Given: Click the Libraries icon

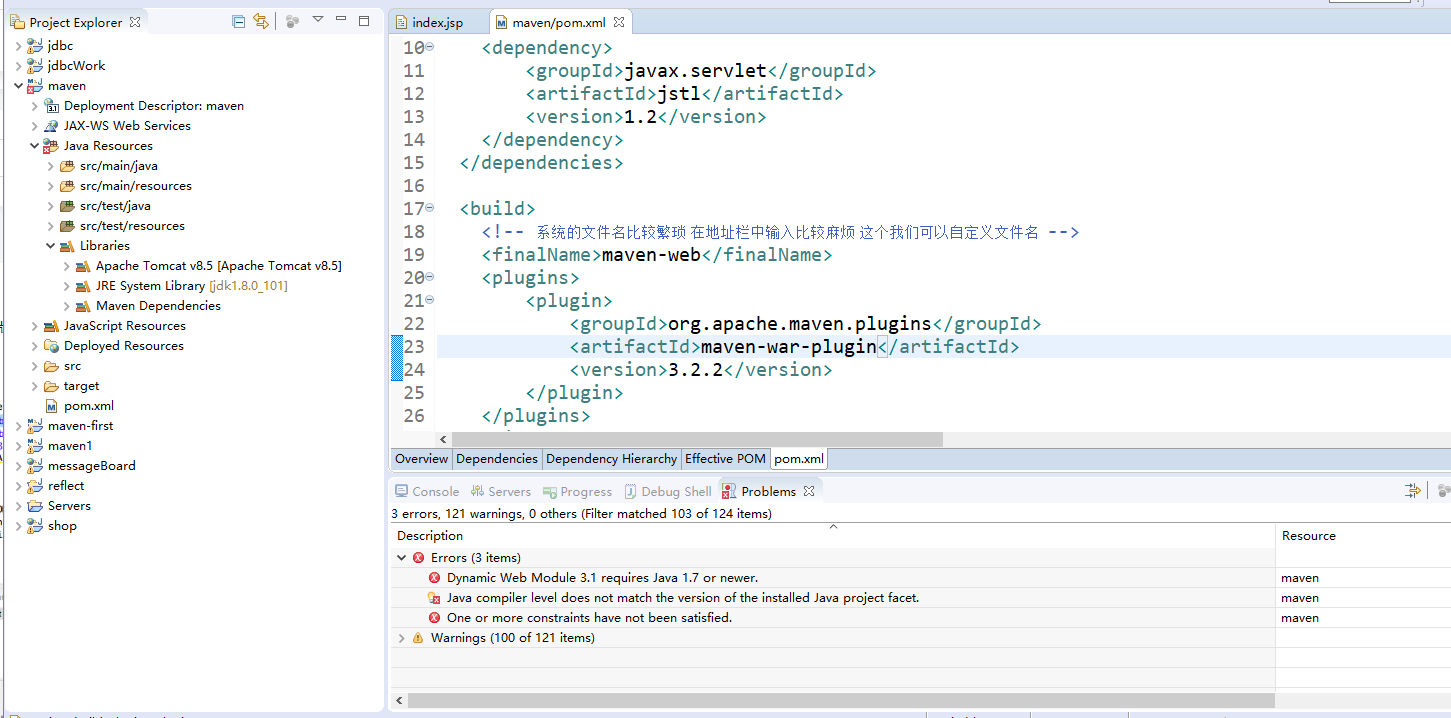Looking at the screenshot, I should coord(68,245).
